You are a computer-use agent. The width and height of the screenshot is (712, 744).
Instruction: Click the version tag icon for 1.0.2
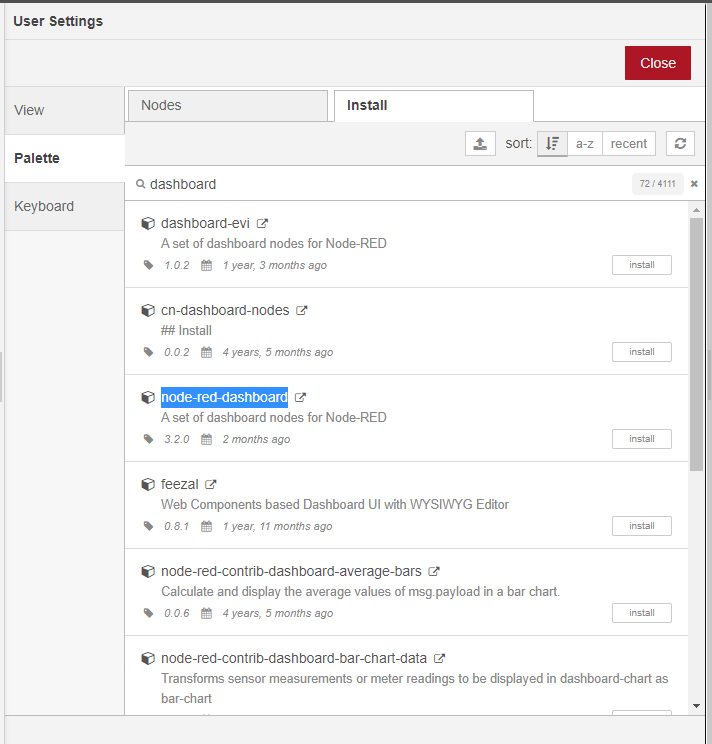tap(148, 265)
